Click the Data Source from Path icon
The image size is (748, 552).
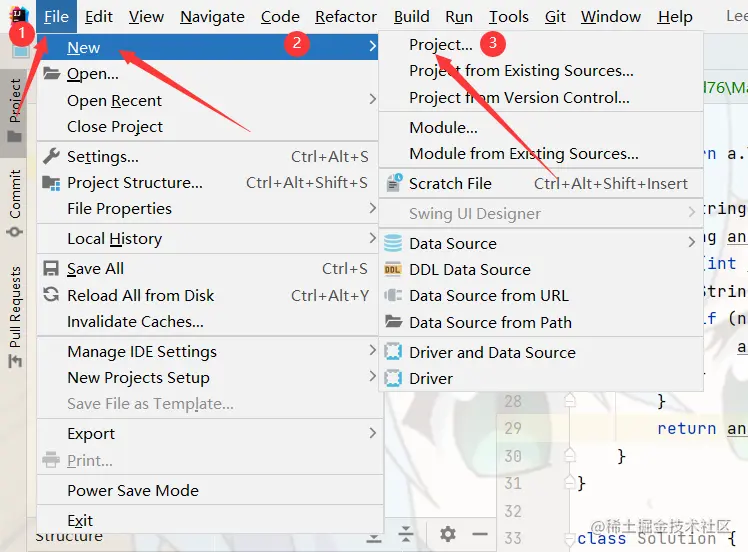point(393,321)
